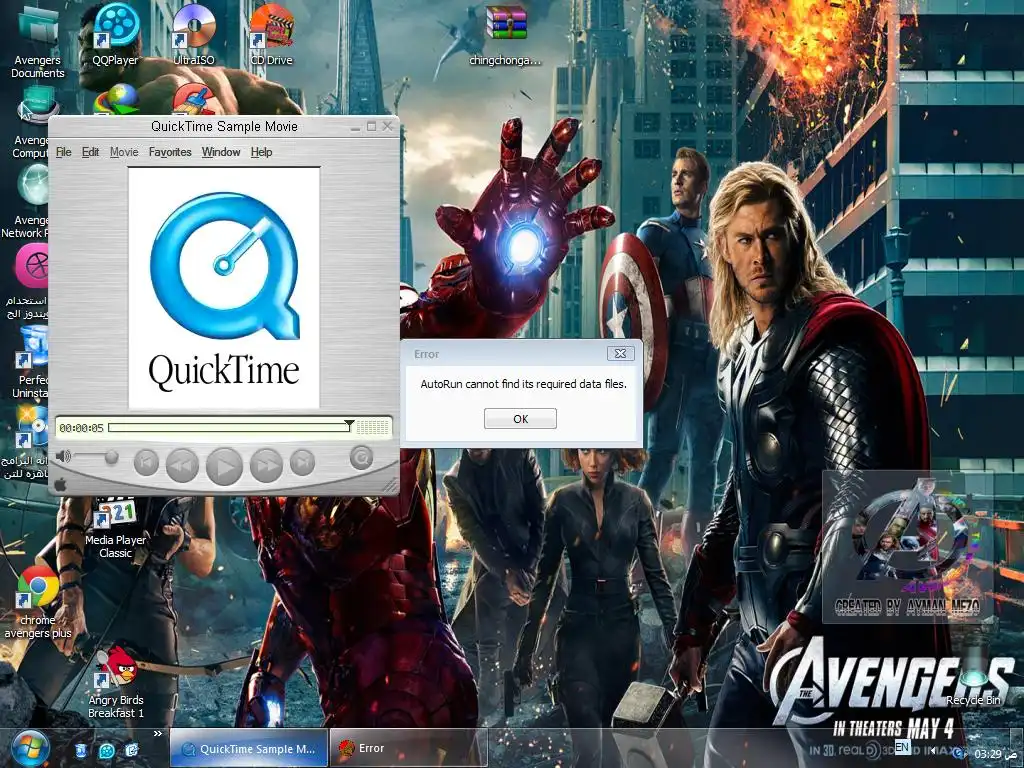This screenshot has width=1024, height=768.
Task: Click the QuickTime Q button in player
Action: (x=361, y=458)
